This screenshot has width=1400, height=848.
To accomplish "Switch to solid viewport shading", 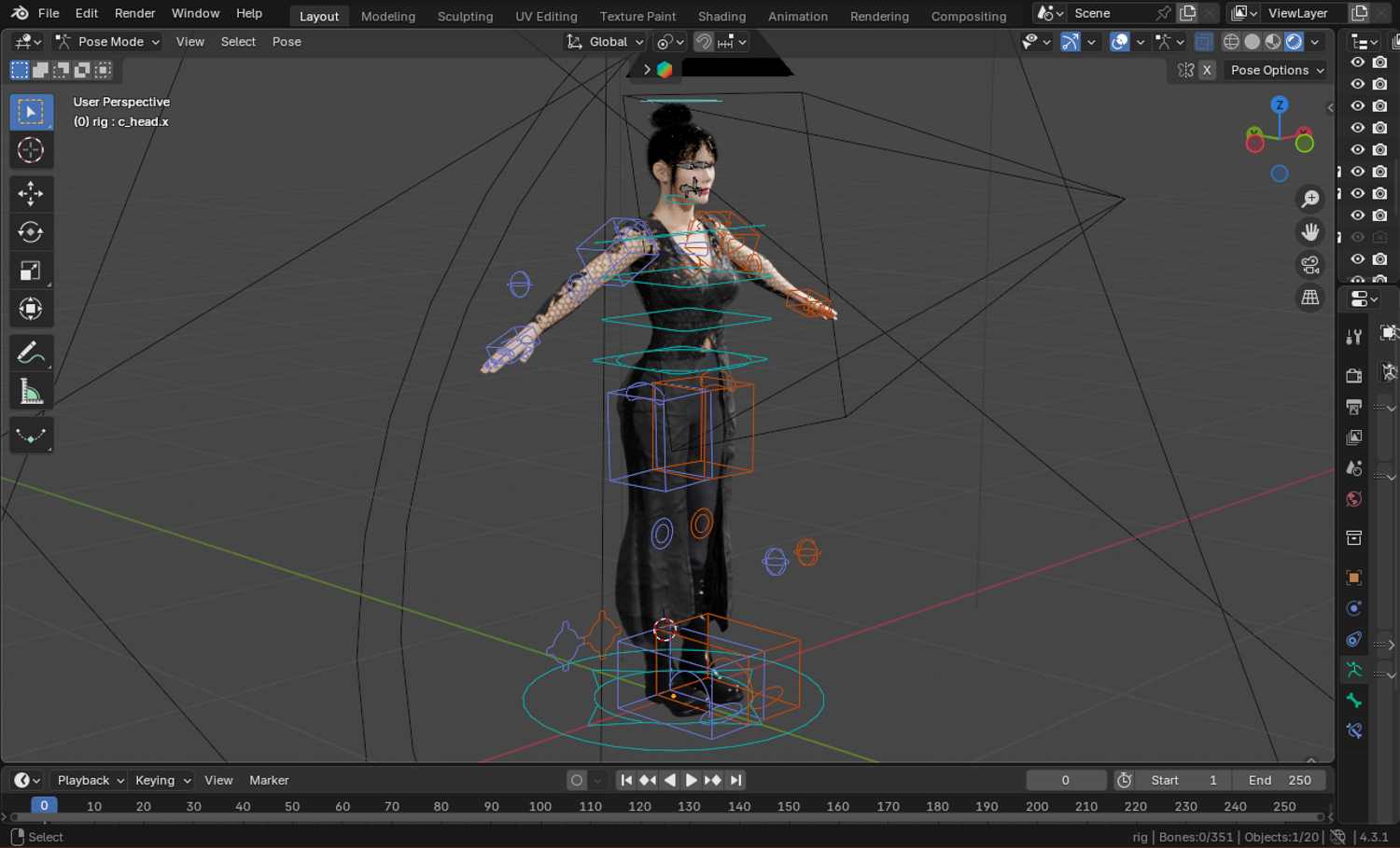I will pyautogui.click(x=1253, y=42).
